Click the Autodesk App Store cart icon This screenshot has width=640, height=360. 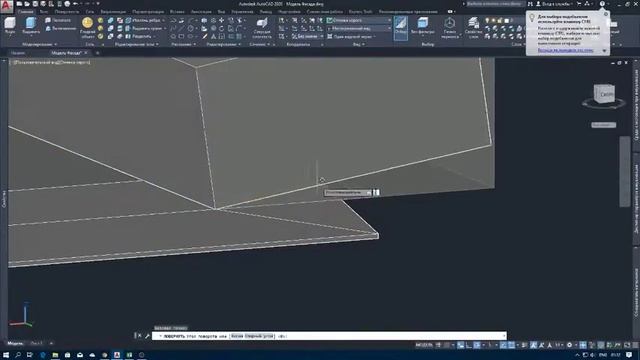click(579, 4)
